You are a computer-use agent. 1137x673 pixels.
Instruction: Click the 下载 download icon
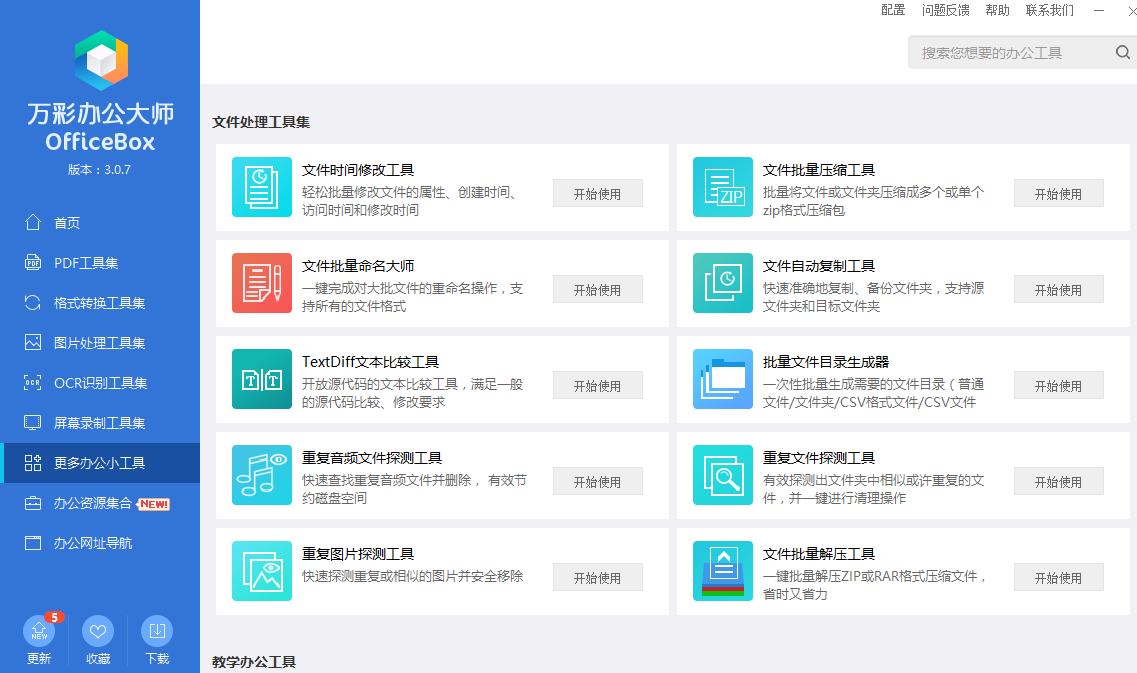tap(157, 631)
